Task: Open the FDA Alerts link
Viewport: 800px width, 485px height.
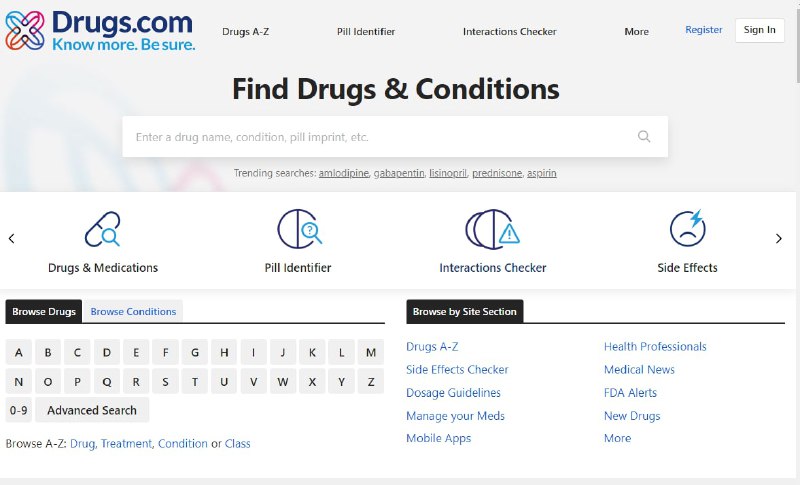Action: pyautogui.click(x=630, y=393)
